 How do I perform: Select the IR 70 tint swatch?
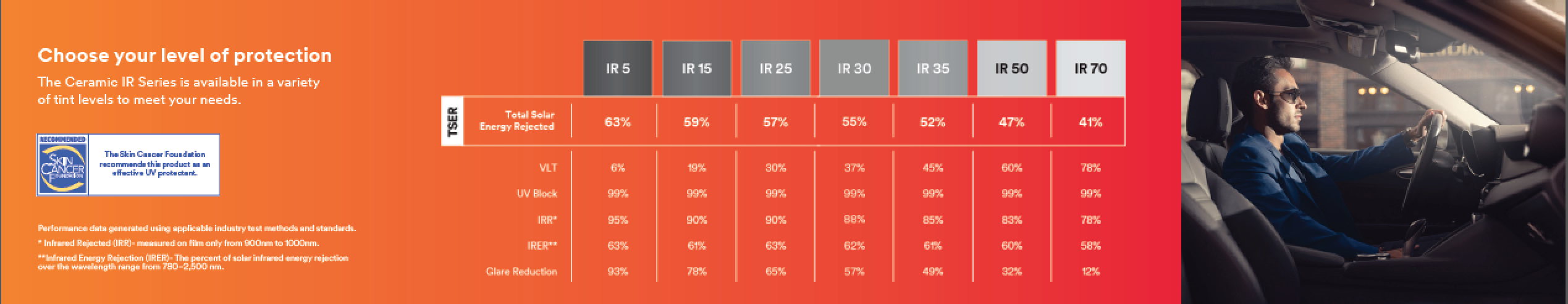(x=1090, y=69)
